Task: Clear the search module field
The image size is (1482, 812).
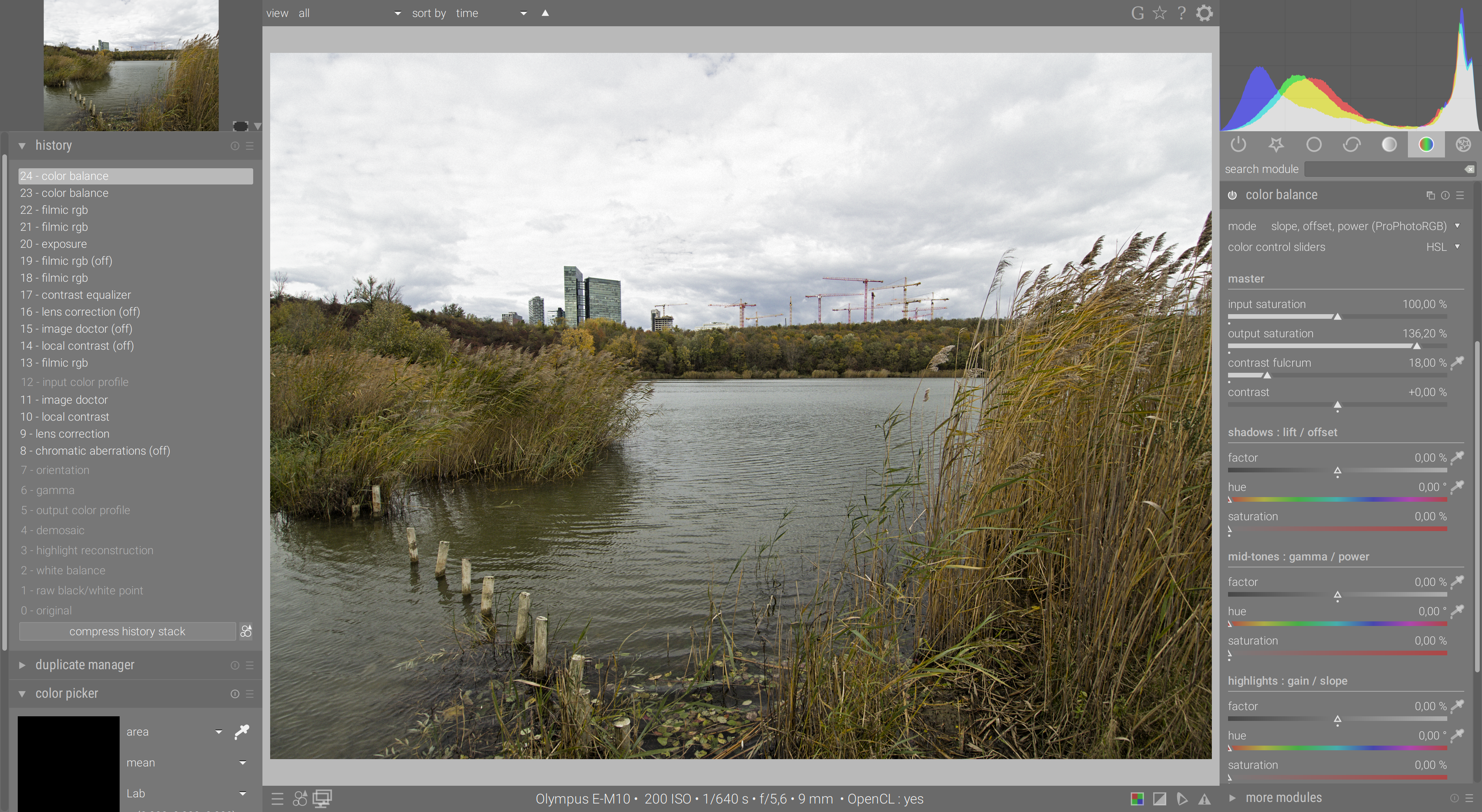Action: click(x=1469, y=169)
